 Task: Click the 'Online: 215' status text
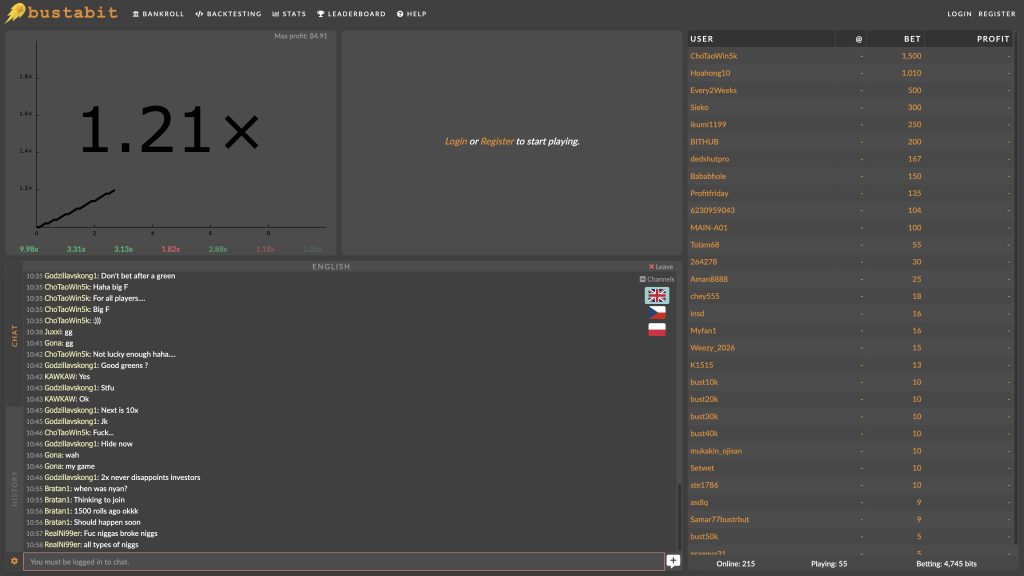coord(735,564)
